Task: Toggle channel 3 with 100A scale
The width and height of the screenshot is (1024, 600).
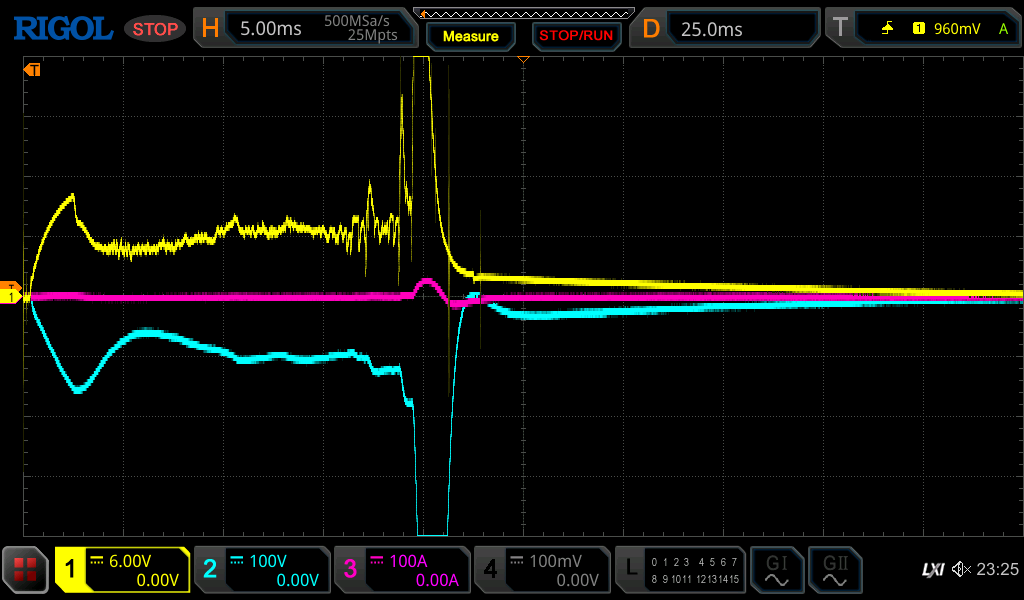Action: (x=402, y=569)
